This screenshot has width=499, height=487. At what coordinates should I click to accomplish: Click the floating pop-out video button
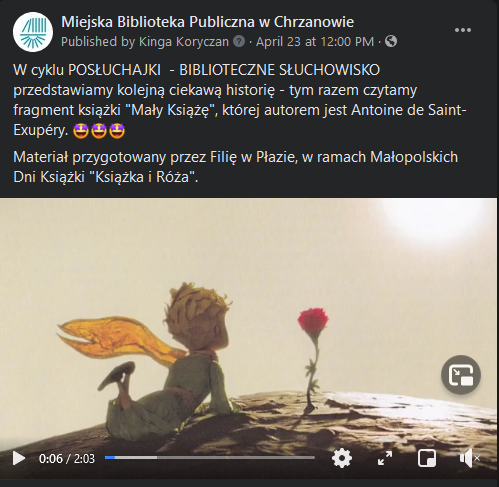pos(461,375)
